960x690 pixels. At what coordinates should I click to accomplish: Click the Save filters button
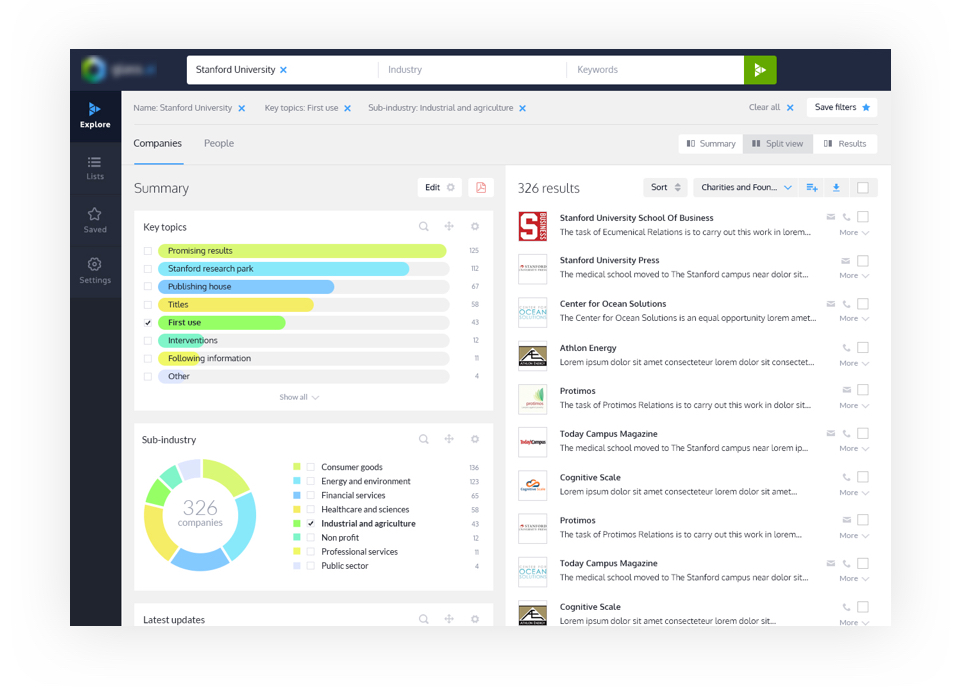(x=842, y=108)
